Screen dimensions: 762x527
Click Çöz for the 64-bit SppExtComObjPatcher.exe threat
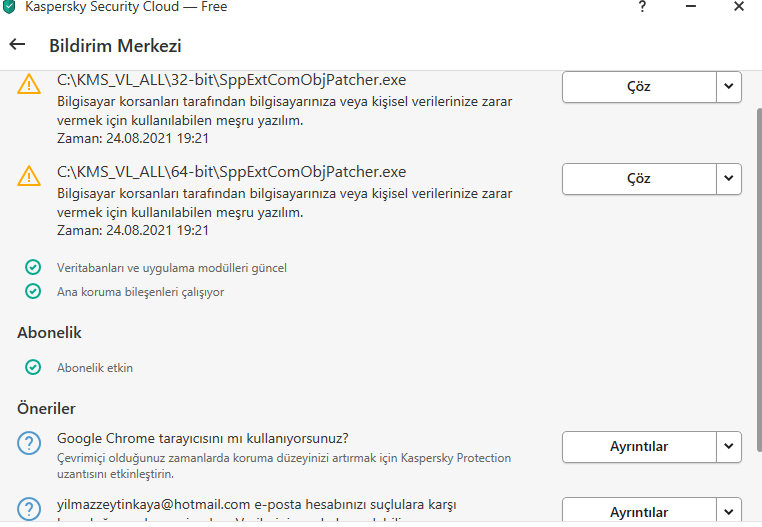639,179
